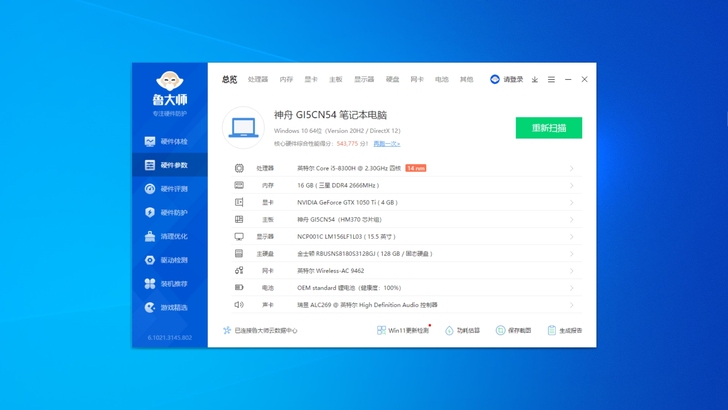Switch to the 其他 tab

[x=466, y=79]
